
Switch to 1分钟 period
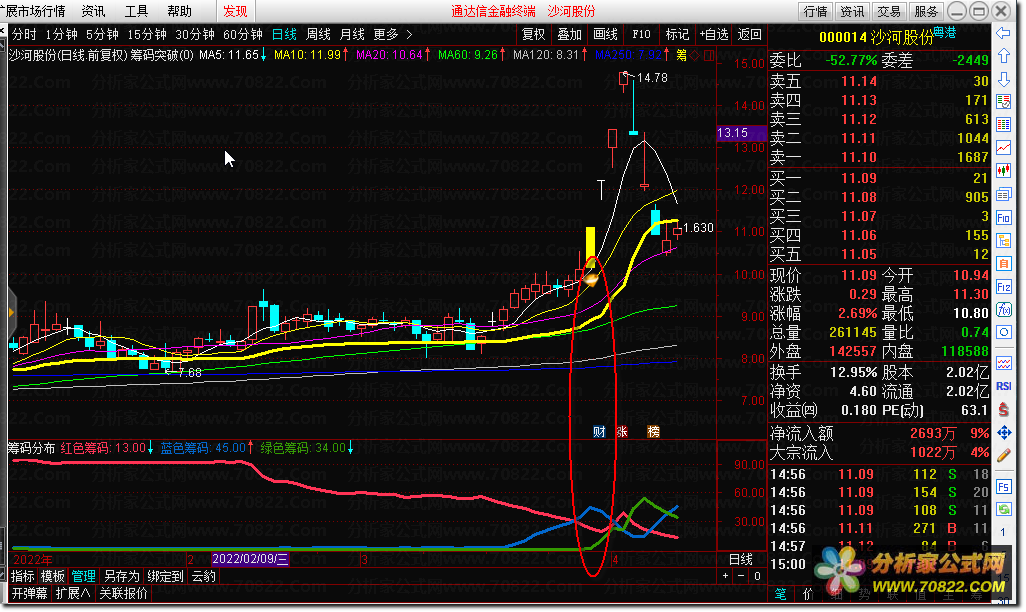pos(62,34)
